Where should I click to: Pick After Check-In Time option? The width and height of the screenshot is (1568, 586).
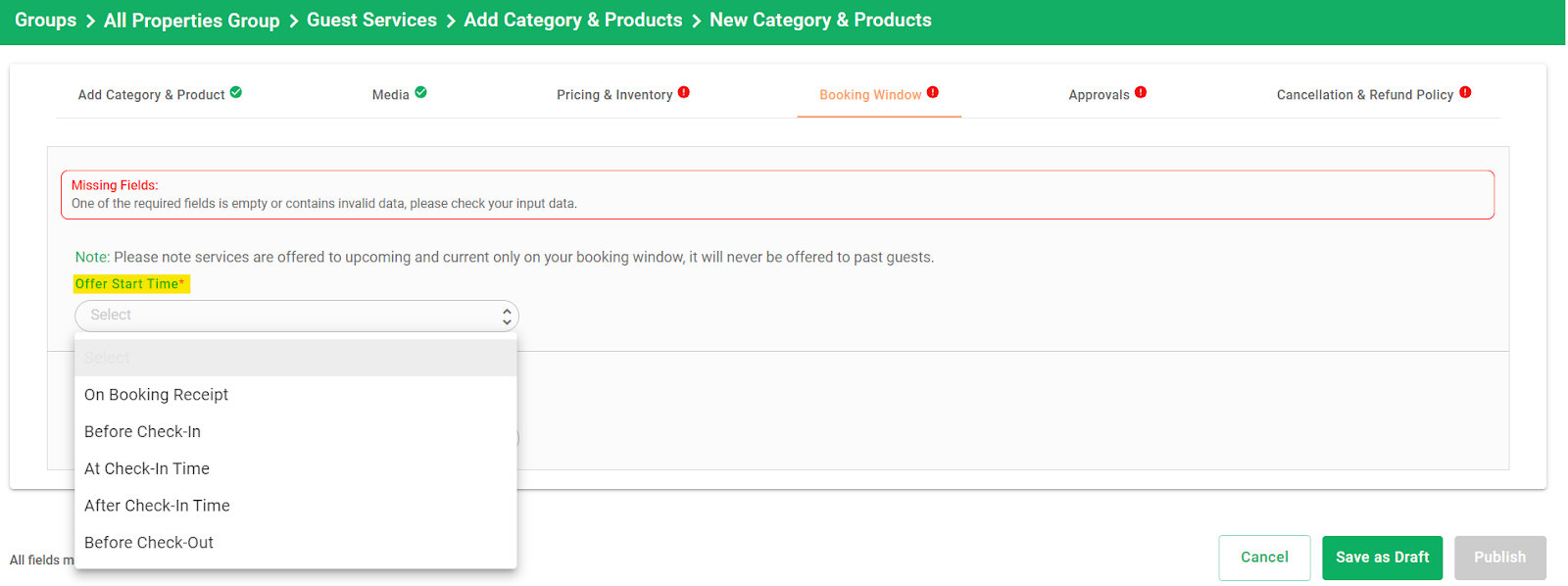(x=296, y=506)
